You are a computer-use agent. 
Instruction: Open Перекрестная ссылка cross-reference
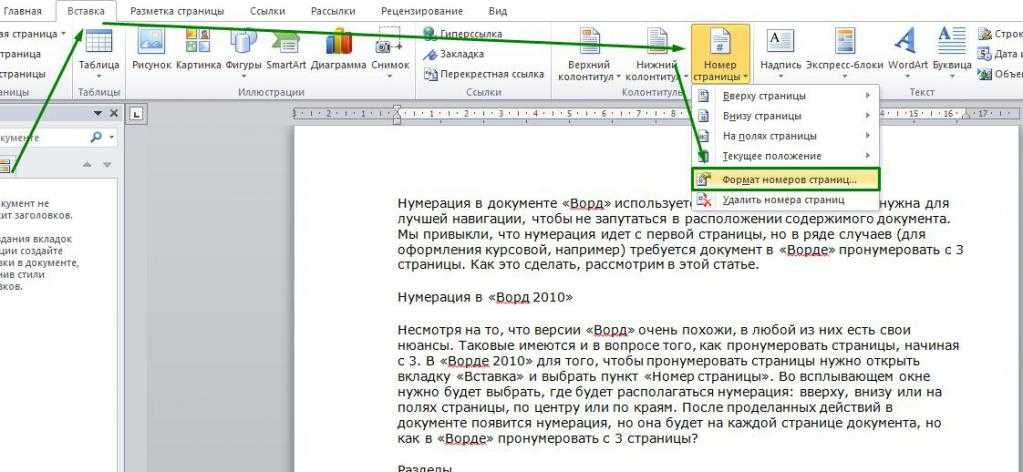point(483,74)
